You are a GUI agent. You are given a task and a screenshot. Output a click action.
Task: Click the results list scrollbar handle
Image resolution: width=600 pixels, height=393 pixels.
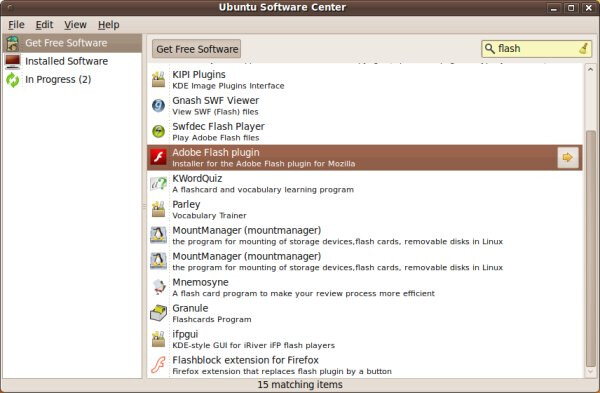(591, 249)
